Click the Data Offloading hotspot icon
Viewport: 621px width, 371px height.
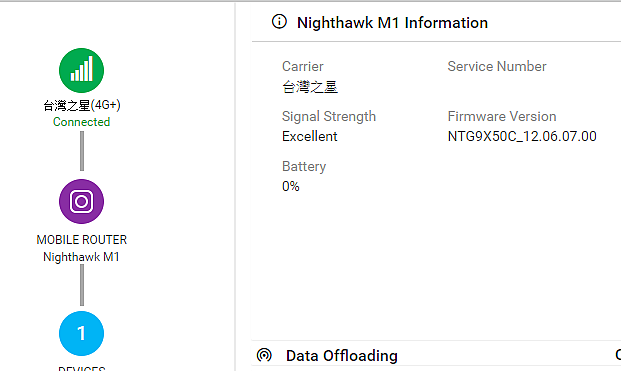click(264, 355)
